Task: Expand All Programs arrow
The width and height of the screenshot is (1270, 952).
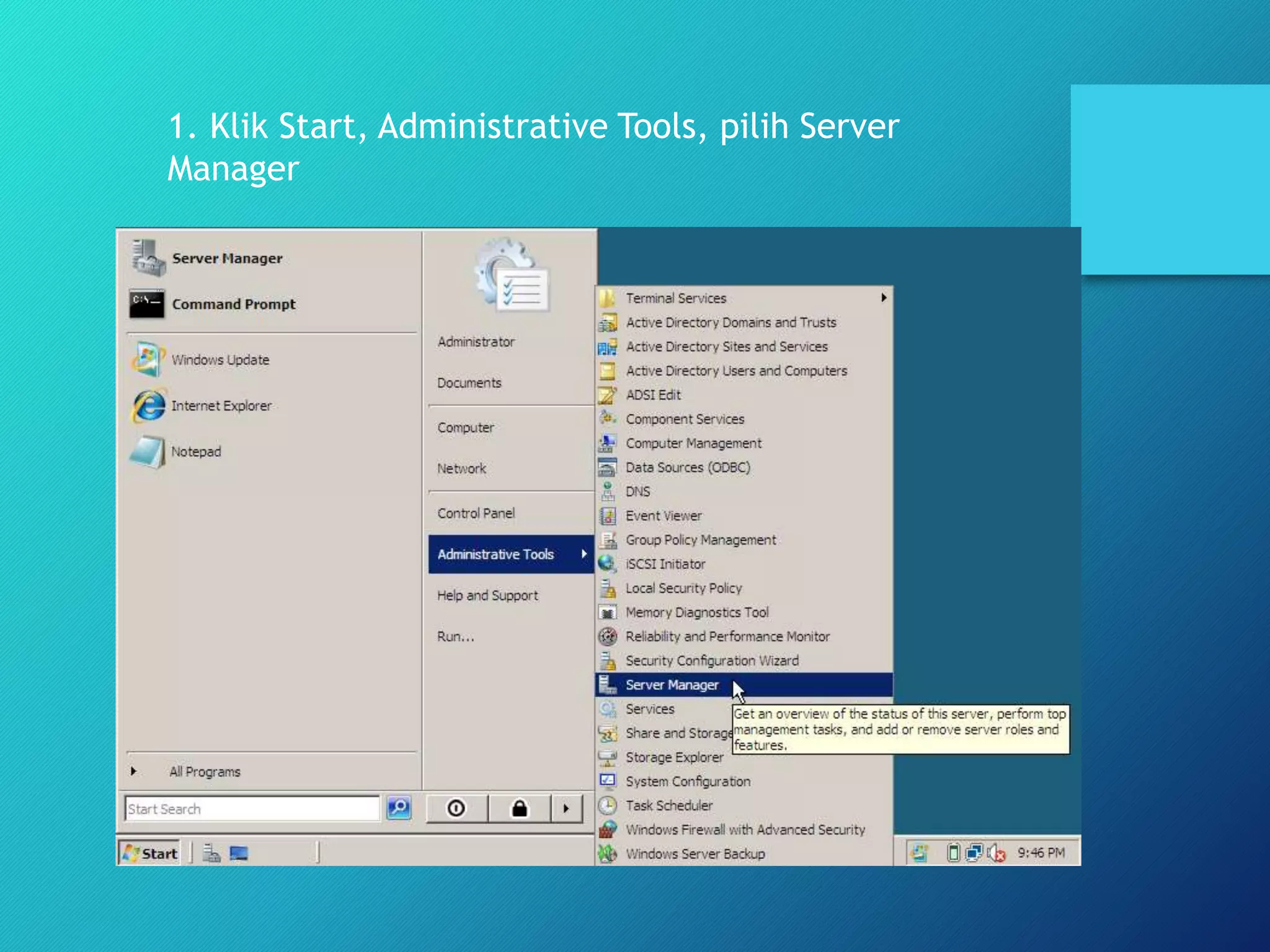Action: (x=133, y=772)
